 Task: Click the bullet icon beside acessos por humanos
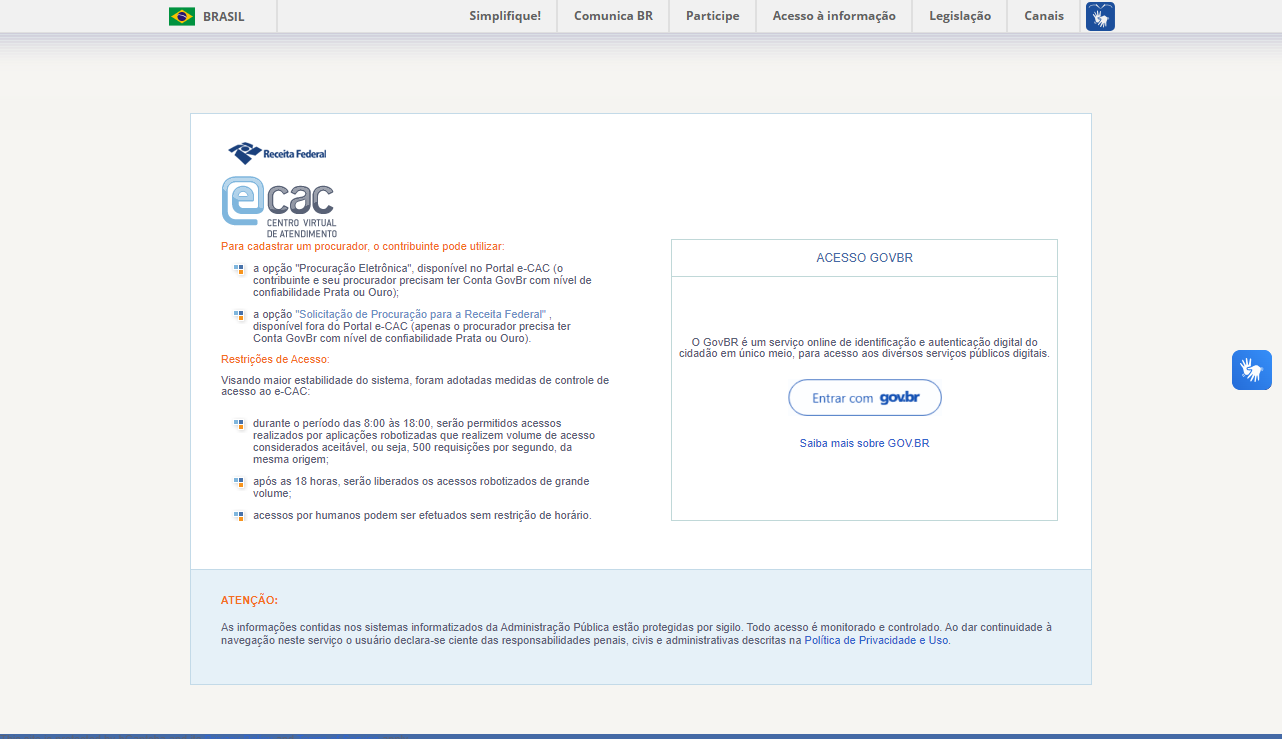click(x=239, y=516)
